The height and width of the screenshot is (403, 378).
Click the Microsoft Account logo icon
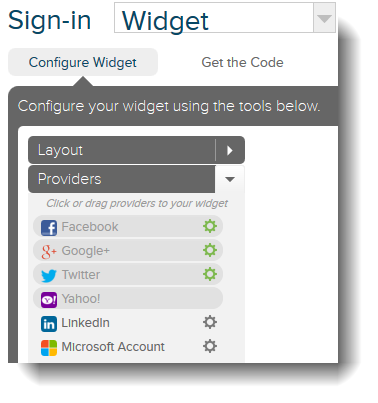click(x=49, y=348)
